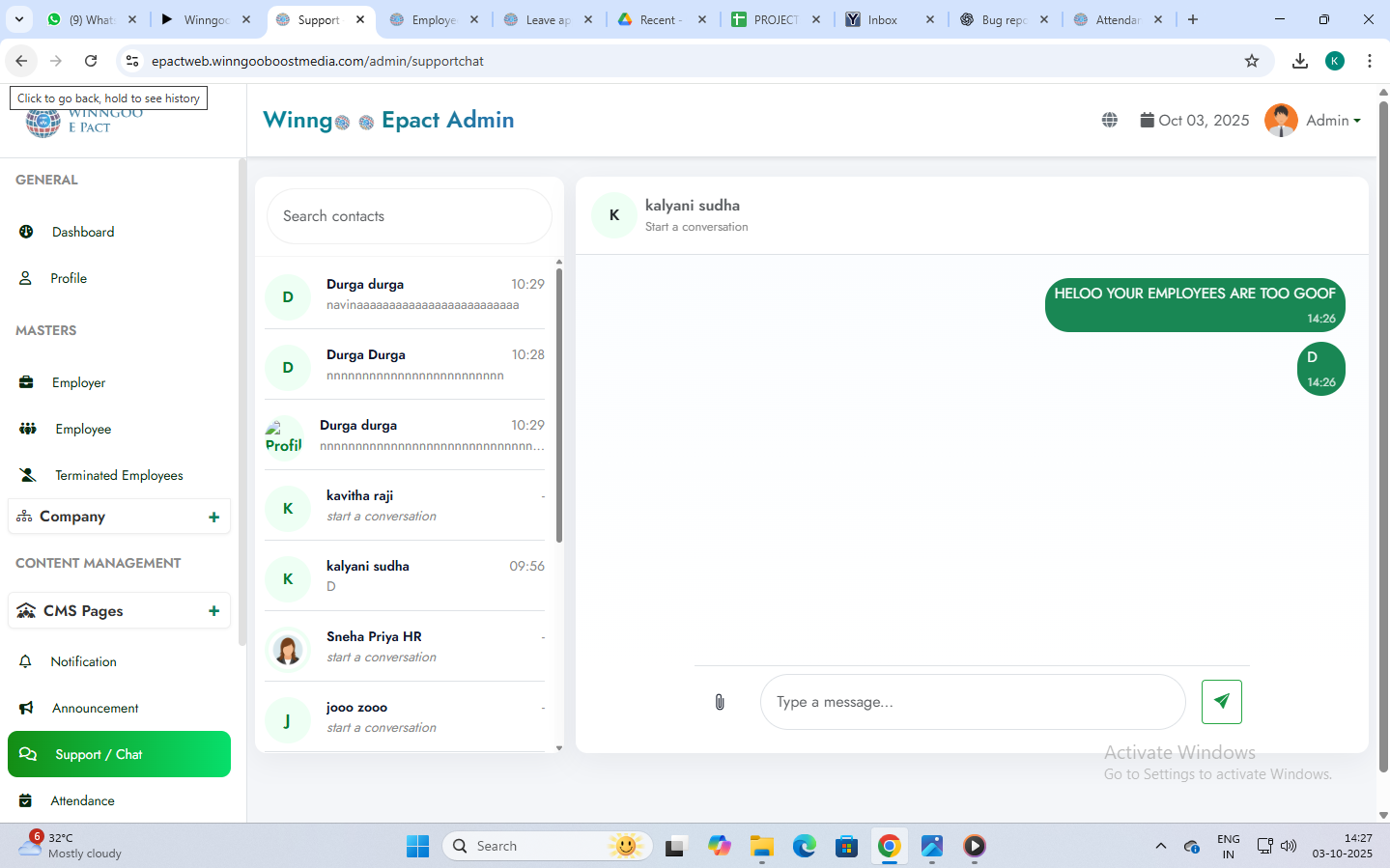Click the paperclip attachment icon
Screen dimensions: 1390x868
[x=720, y=702]
